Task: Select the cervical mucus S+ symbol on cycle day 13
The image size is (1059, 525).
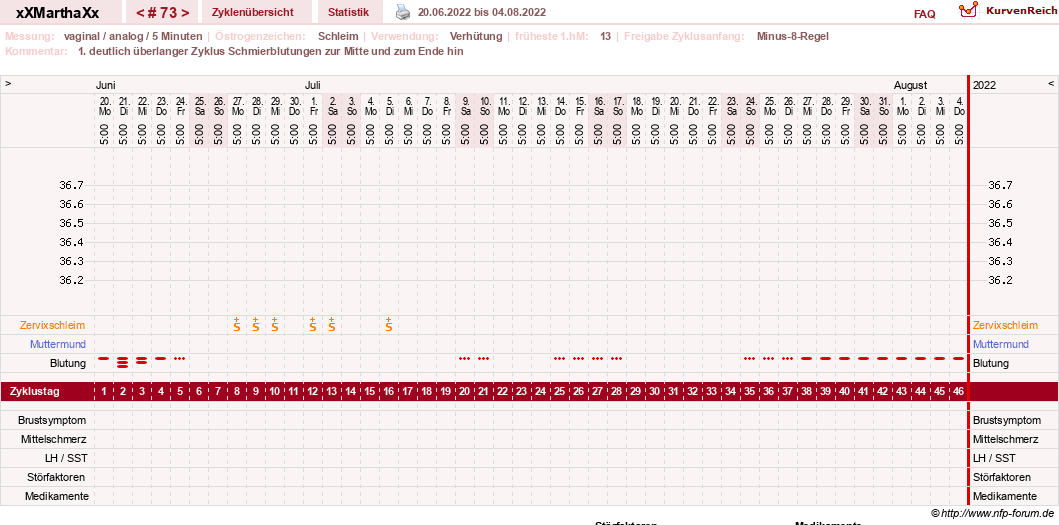Action: tap(332, 324)
